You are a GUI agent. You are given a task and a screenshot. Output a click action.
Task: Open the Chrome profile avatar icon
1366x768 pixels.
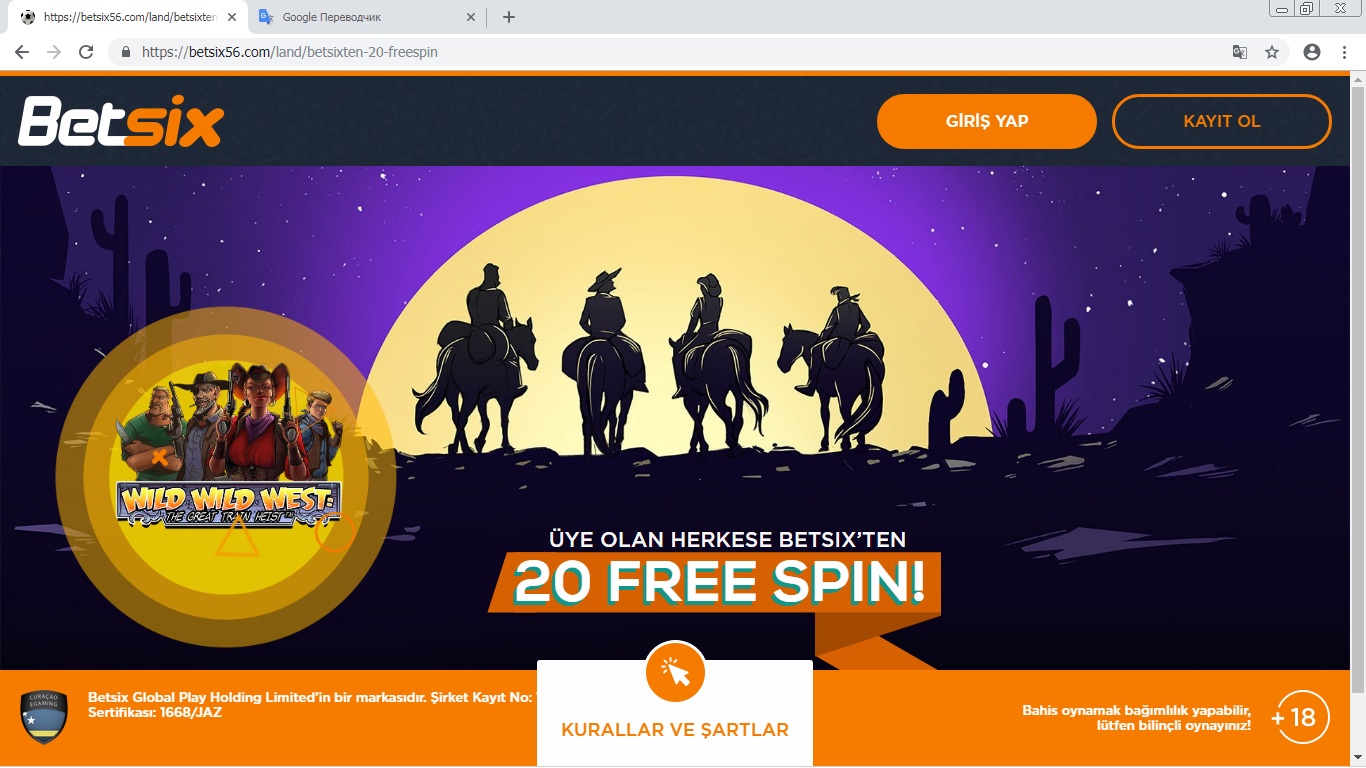point(1312,52)
